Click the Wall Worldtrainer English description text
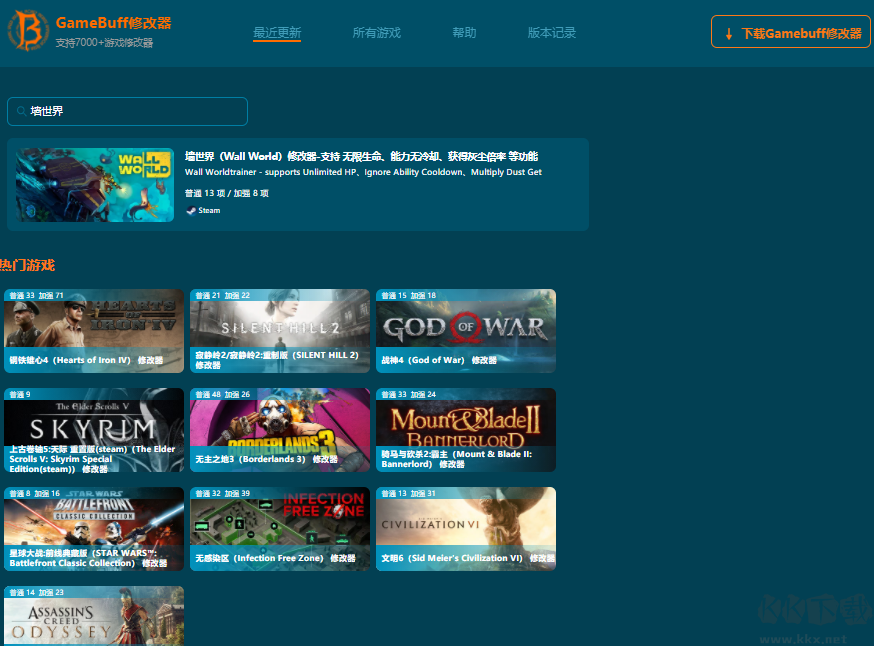Viewport: 874px width, 646px height. click(x=363, y=172)
